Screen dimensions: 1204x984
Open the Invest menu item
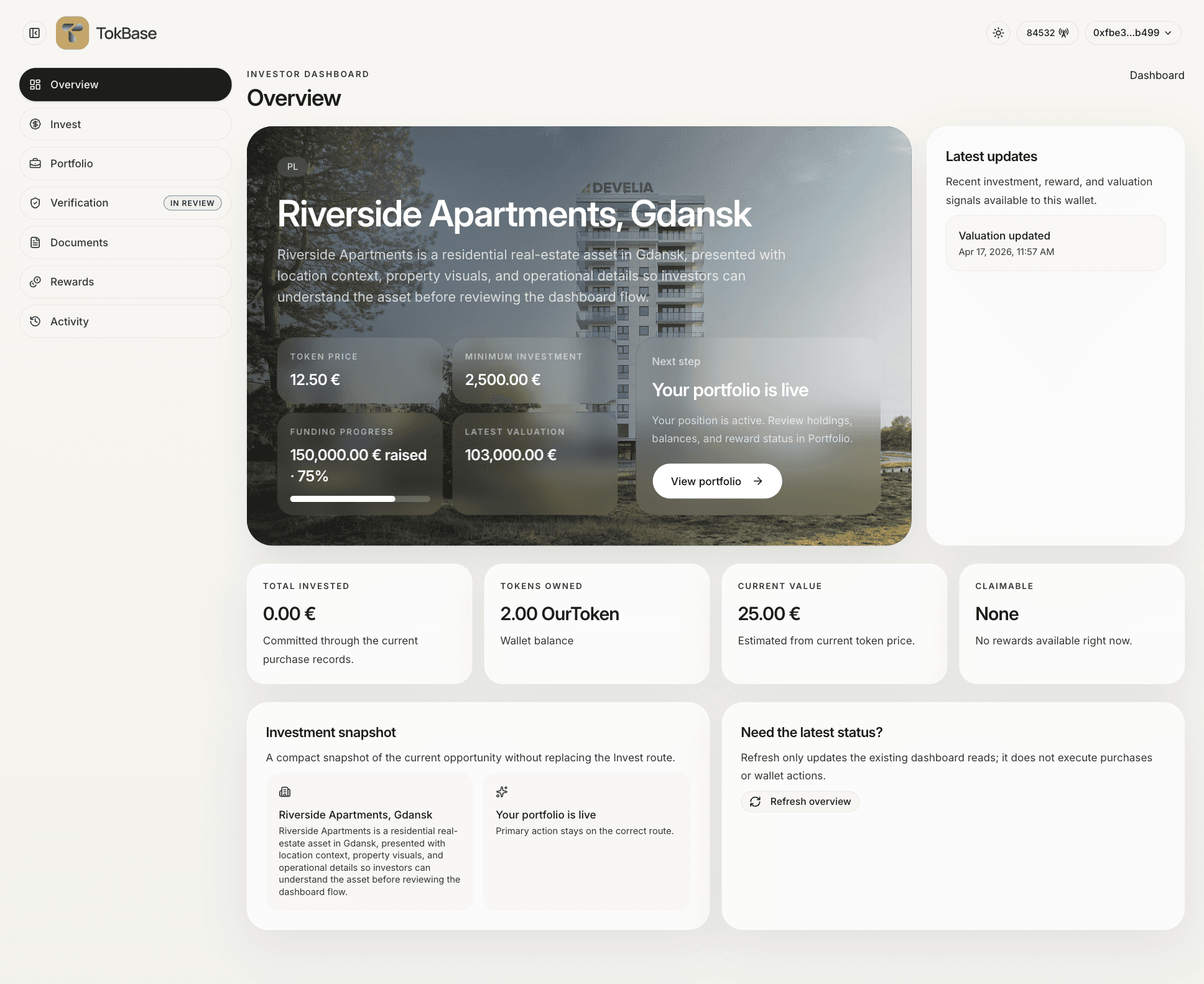point(126,124)
